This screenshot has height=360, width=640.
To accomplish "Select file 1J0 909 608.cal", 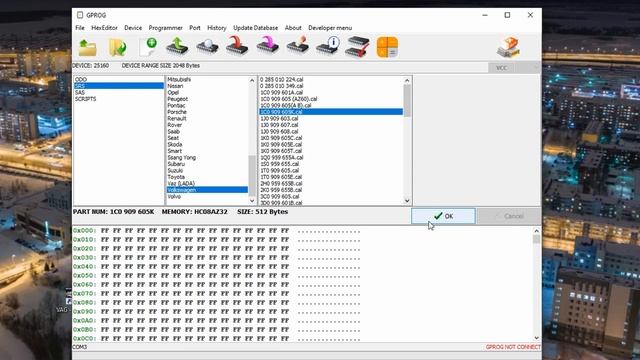I will 331,131.
